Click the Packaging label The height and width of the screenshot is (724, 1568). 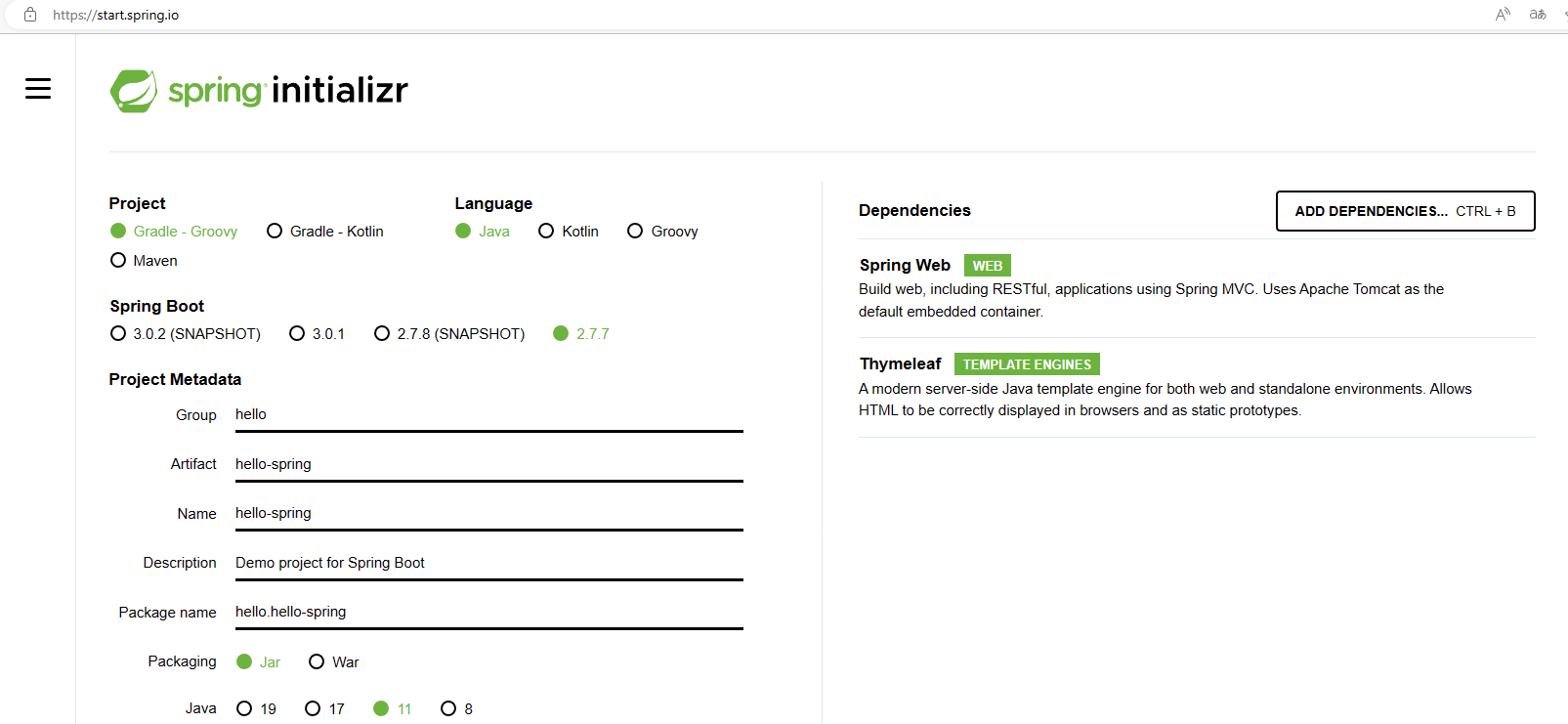tap(182, 662)
